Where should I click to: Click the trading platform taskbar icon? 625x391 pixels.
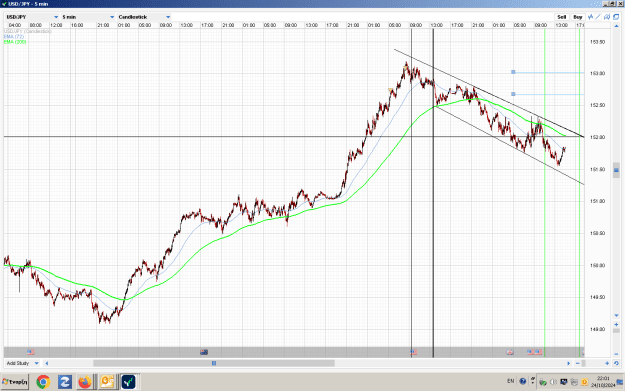[128, 382]
